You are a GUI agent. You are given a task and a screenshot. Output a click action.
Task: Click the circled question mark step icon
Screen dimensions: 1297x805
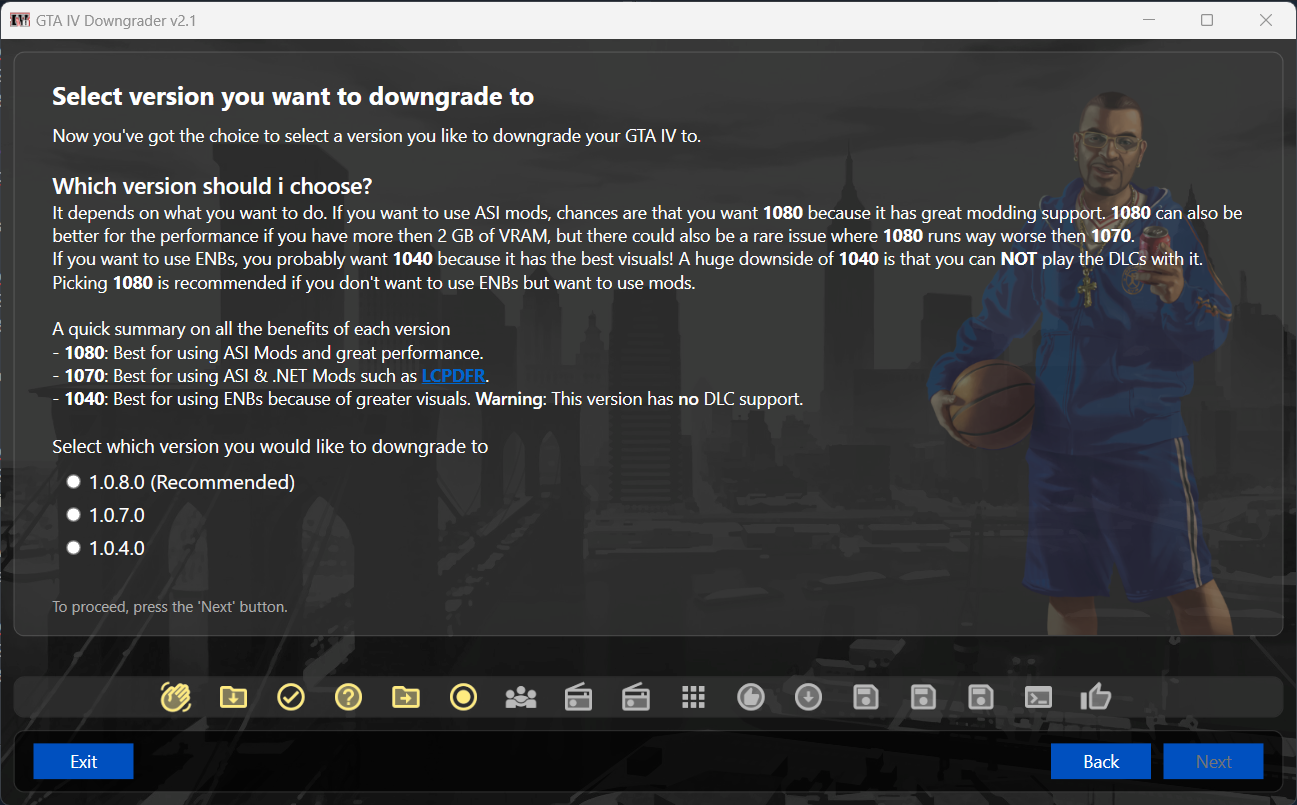coord(348,697)
